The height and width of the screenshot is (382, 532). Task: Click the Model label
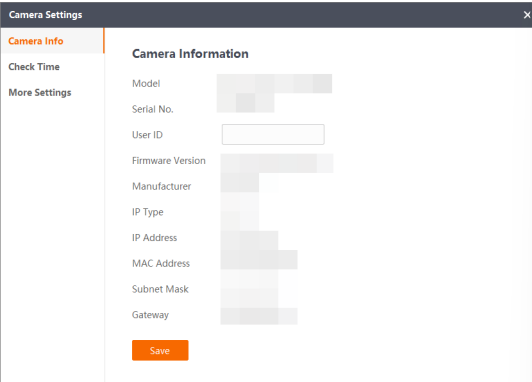tap(146, 83)
